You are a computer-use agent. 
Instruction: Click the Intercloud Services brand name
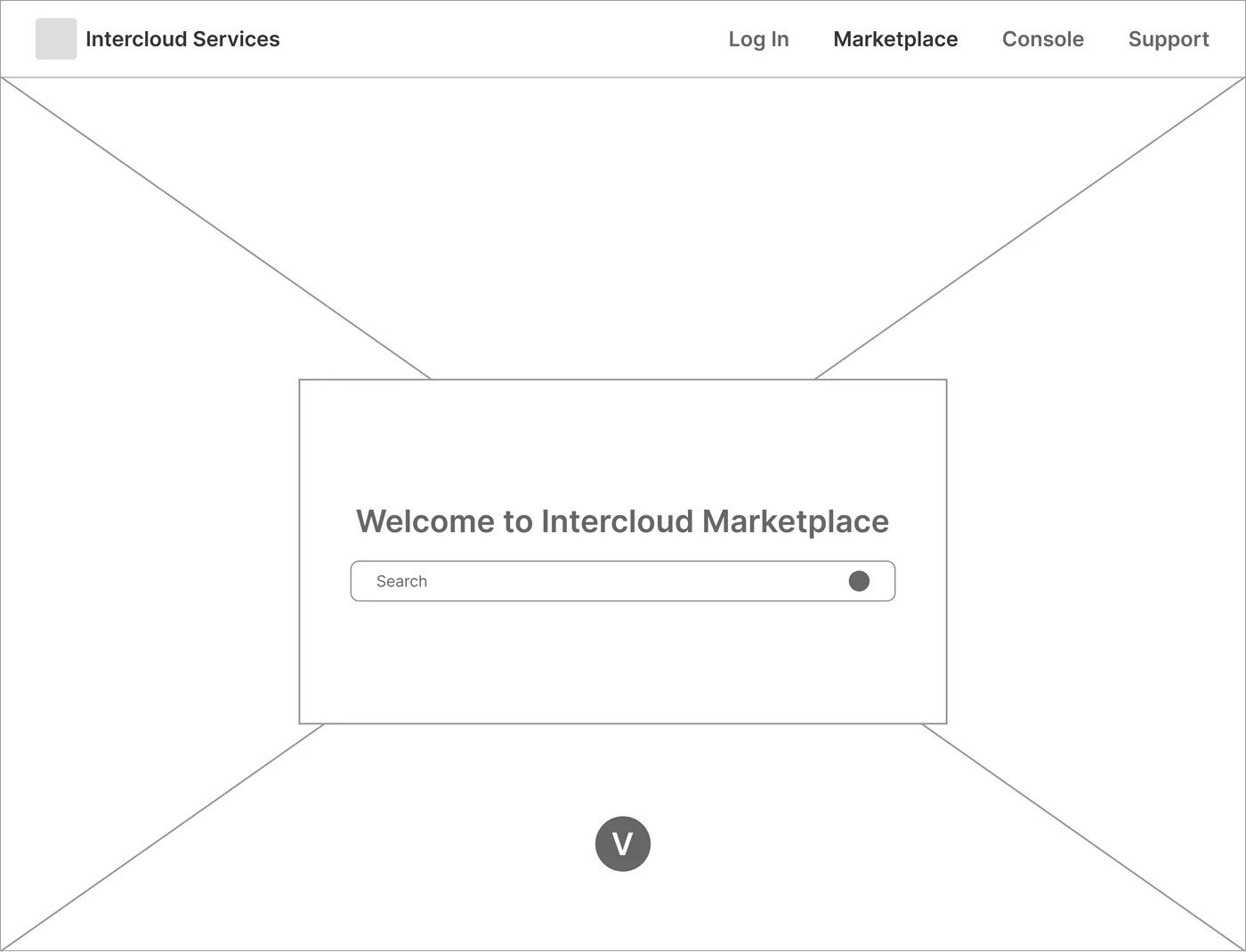point(182,39)
